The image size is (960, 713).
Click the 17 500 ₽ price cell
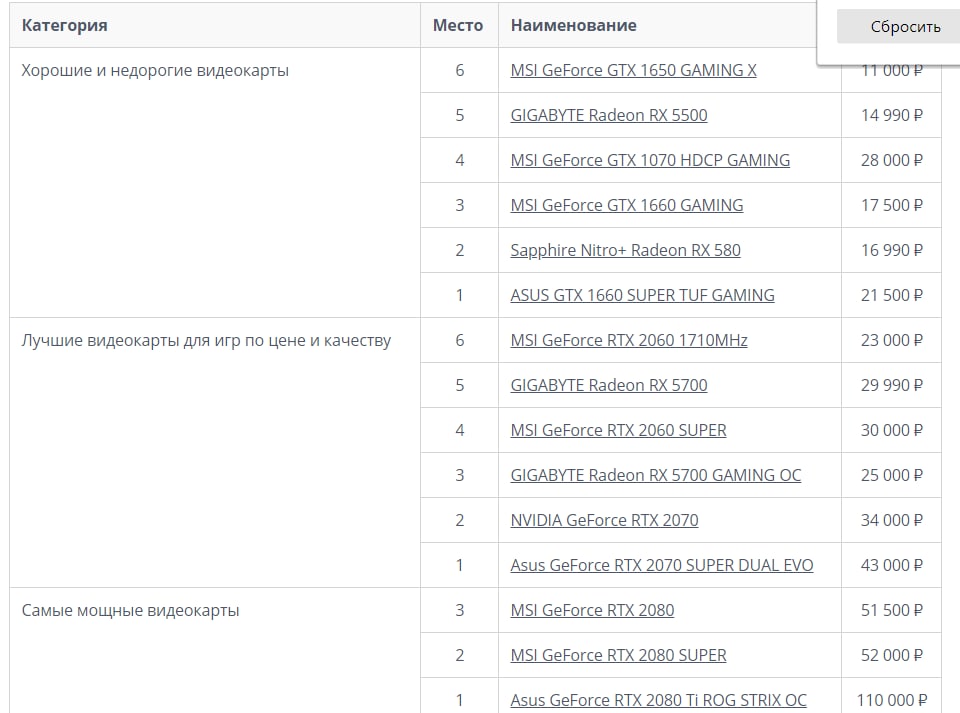coord(891,205)
